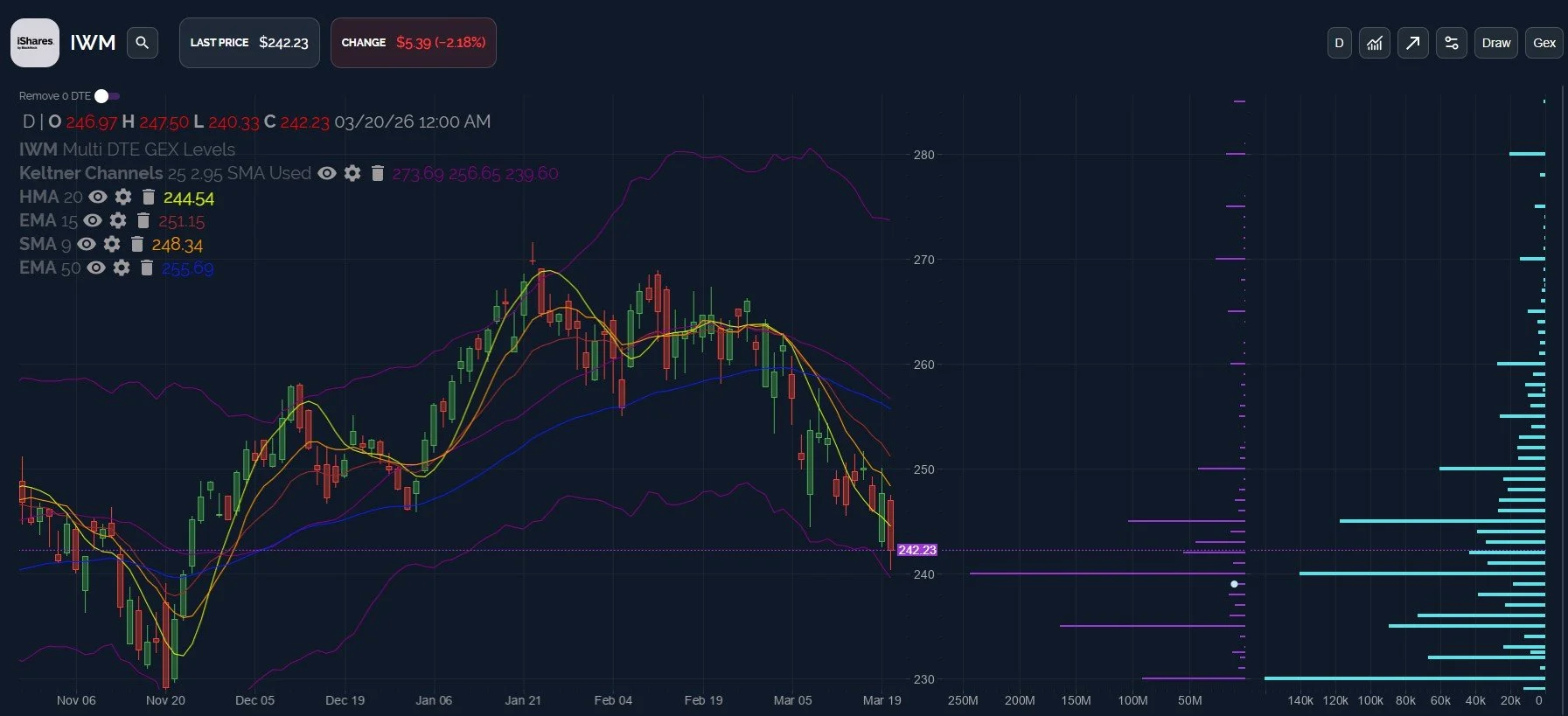Hide the EMA 50 indicator
The image size is (1568, 716).
[x=96, y=268]
